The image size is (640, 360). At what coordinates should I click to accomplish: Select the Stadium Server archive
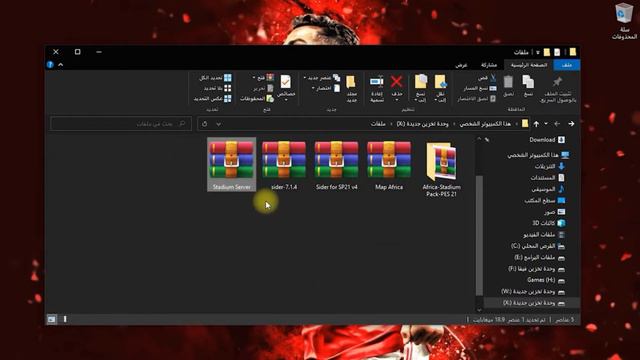pos(231,164)
